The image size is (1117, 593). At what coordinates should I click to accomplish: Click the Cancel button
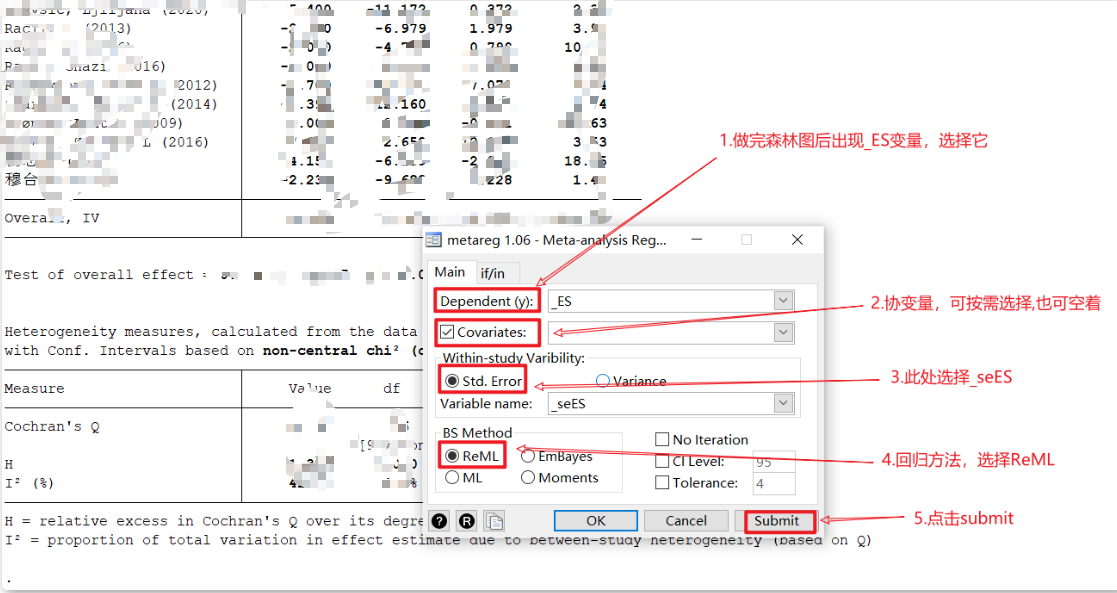click(686, 521)
